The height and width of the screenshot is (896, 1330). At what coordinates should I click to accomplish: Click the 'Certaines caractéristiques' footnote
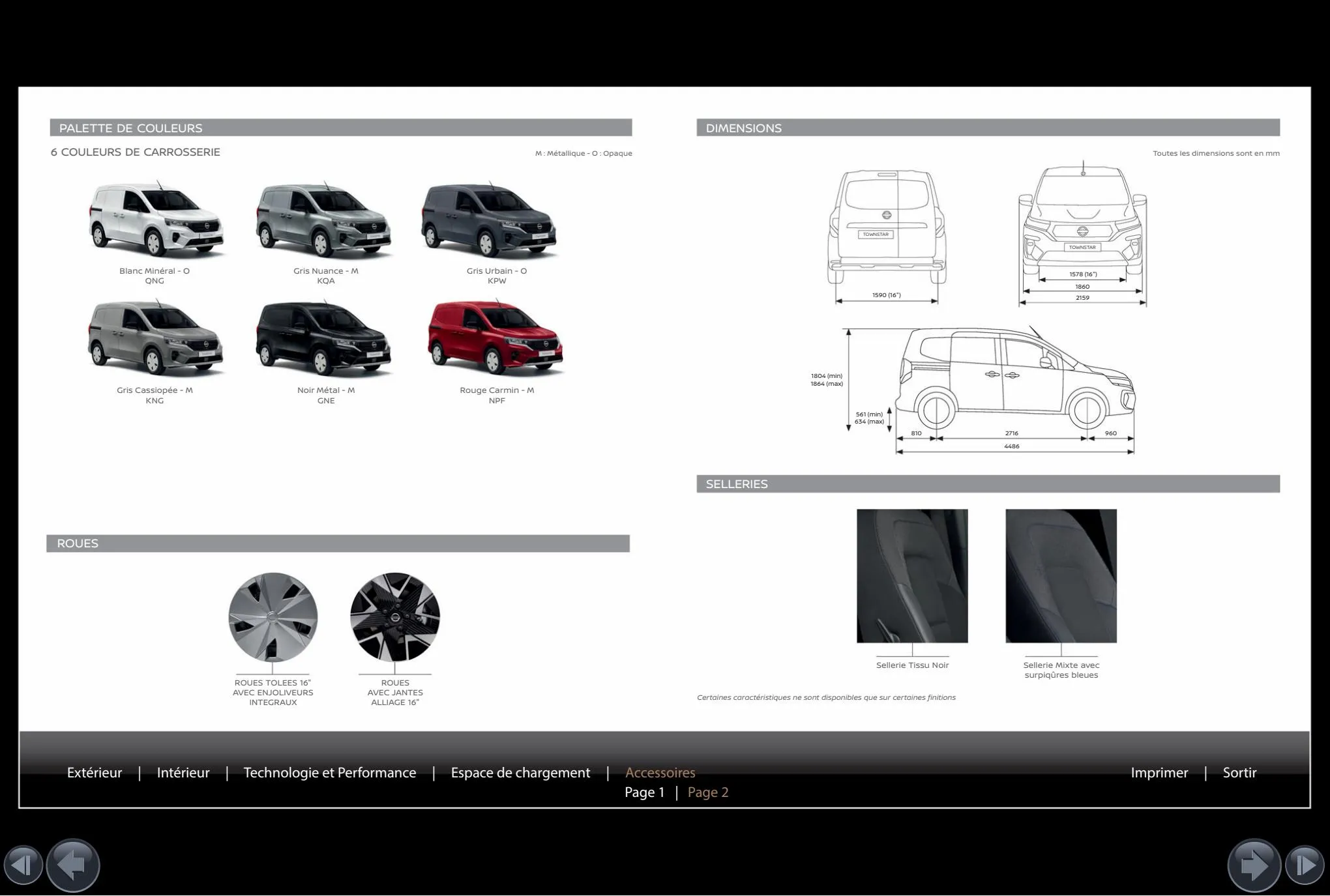click(826, 697)
